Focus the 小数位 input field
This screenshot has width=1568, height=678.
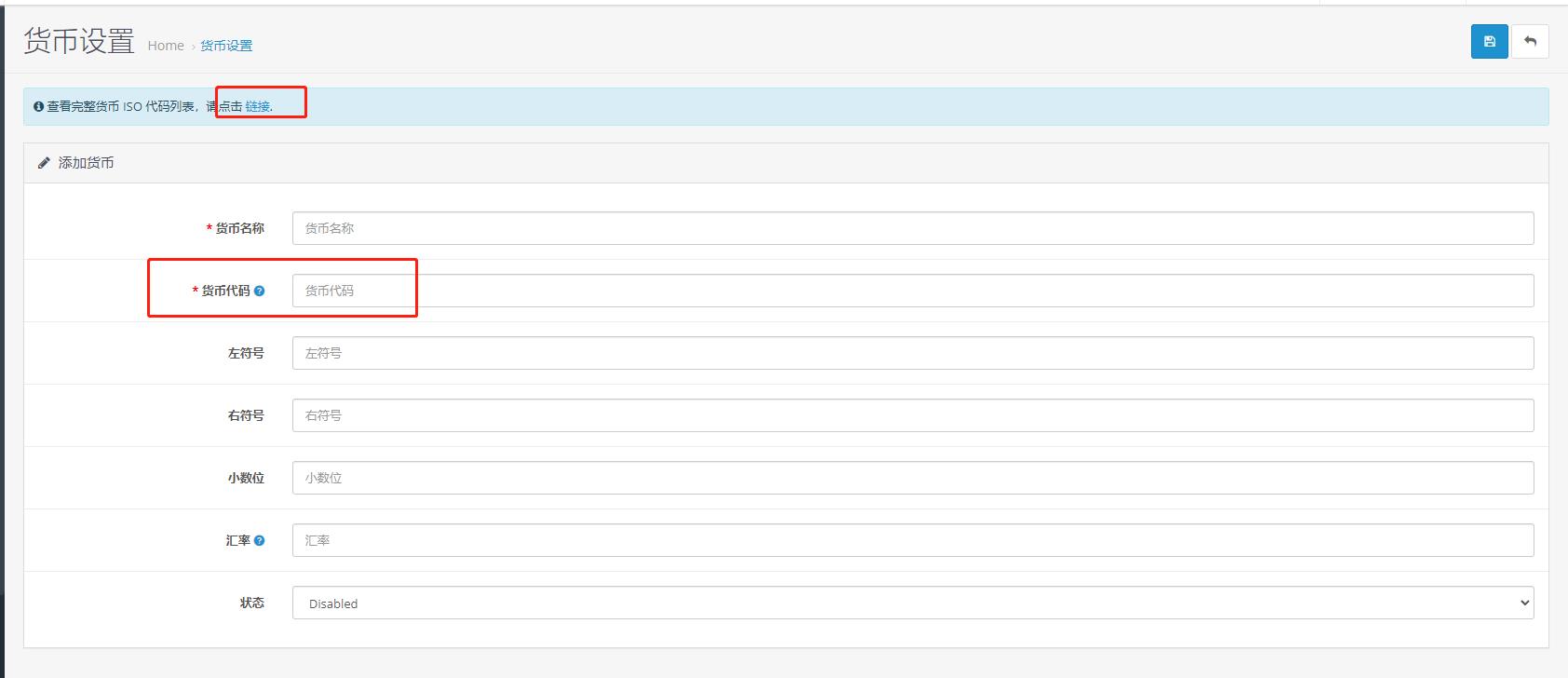click(912, 478)
